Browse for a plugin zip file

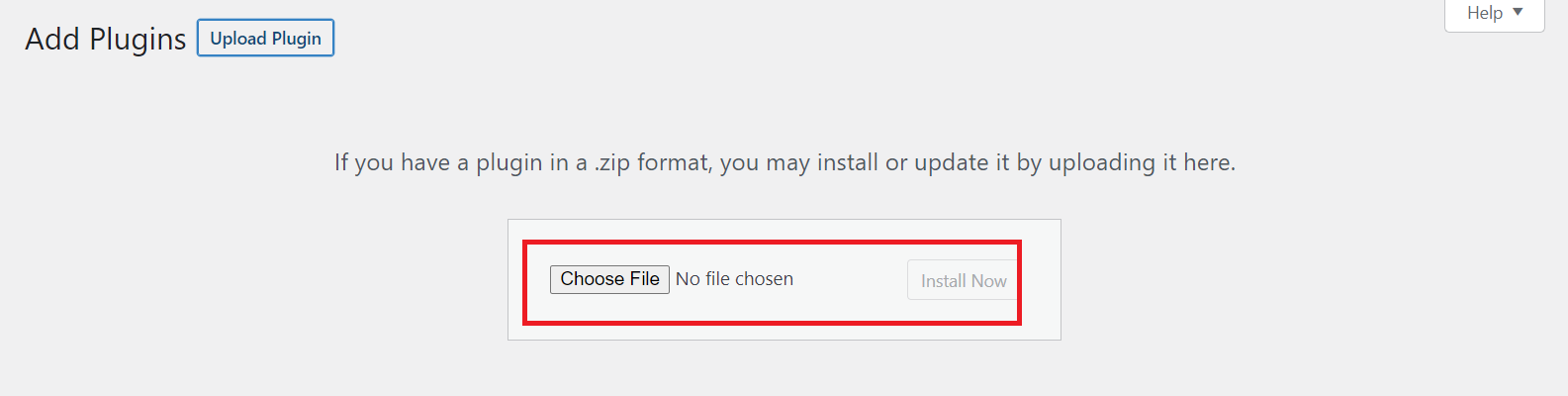pyautogui.click(x=609, y=279)
